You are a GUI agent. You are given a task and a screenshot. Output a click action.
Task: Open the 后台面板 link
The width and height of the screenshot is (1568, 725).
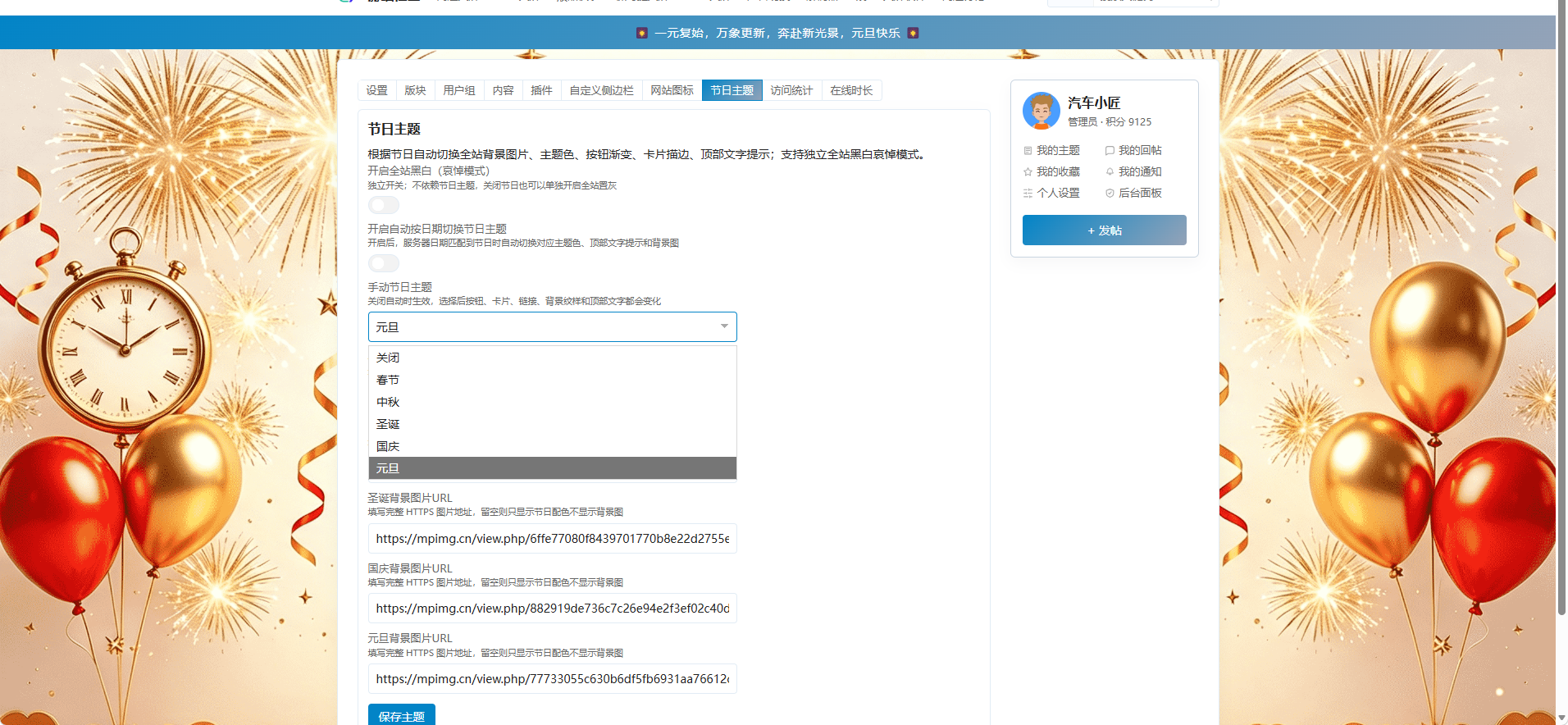(1140, 194)
